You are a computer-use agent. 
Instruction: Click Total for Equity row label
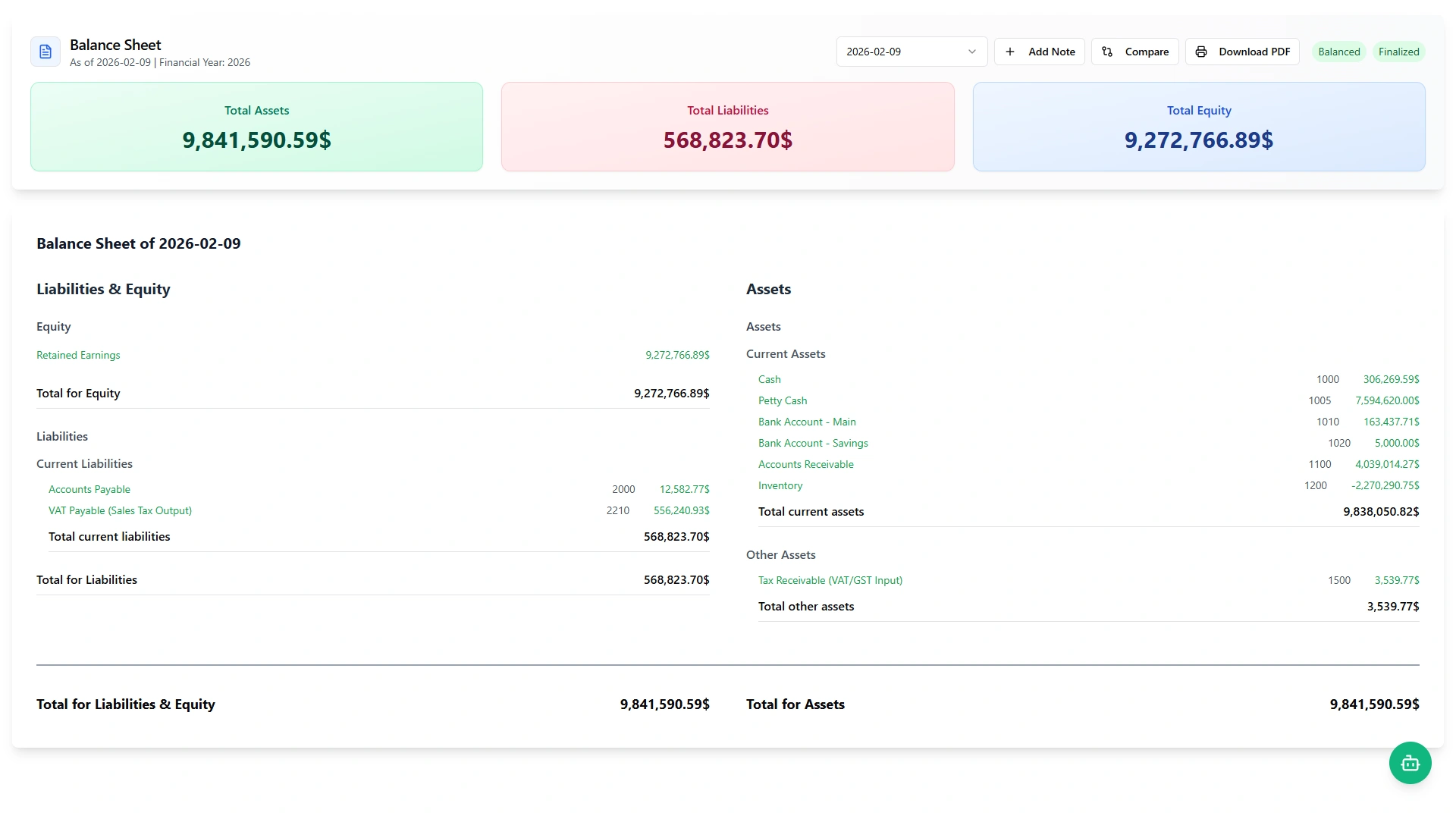(78, 393)
